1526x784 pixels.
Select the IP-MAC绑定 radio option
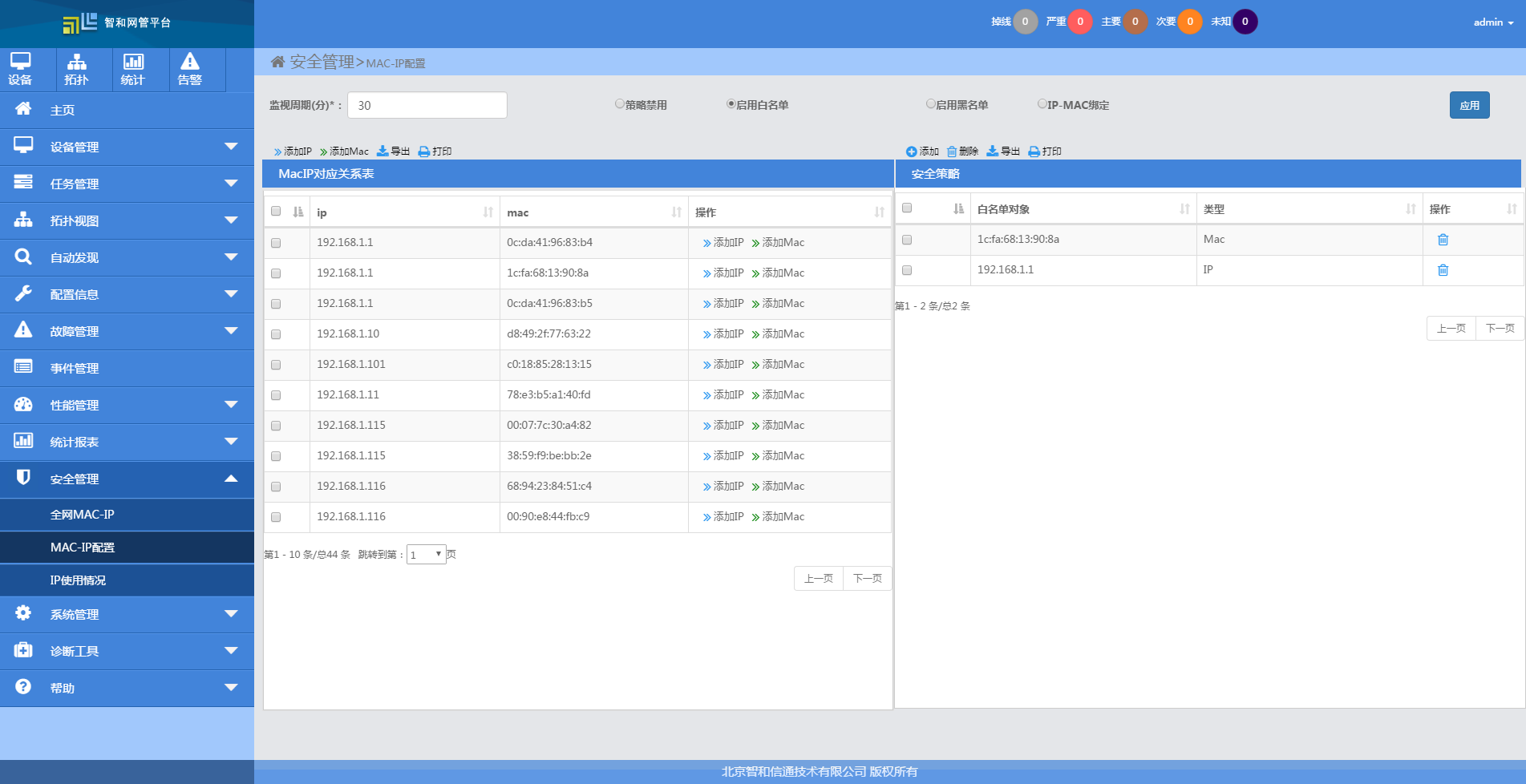coord(1042,104)
